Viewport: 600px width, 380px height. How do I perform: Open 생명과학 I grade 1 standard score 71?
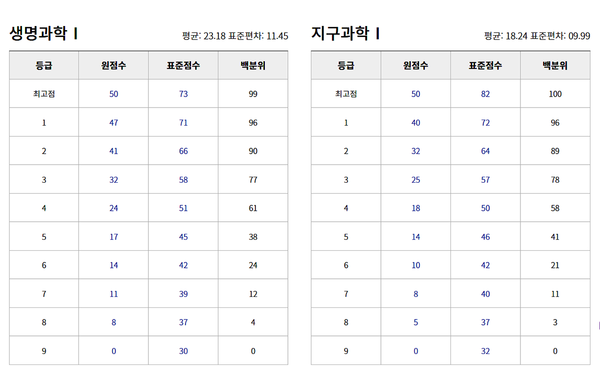(183, 122)
